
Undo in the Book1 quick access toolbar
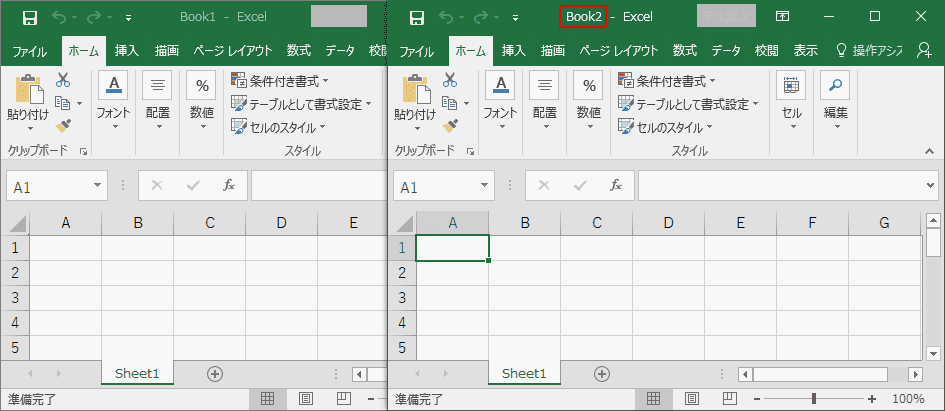coord(60,17)
